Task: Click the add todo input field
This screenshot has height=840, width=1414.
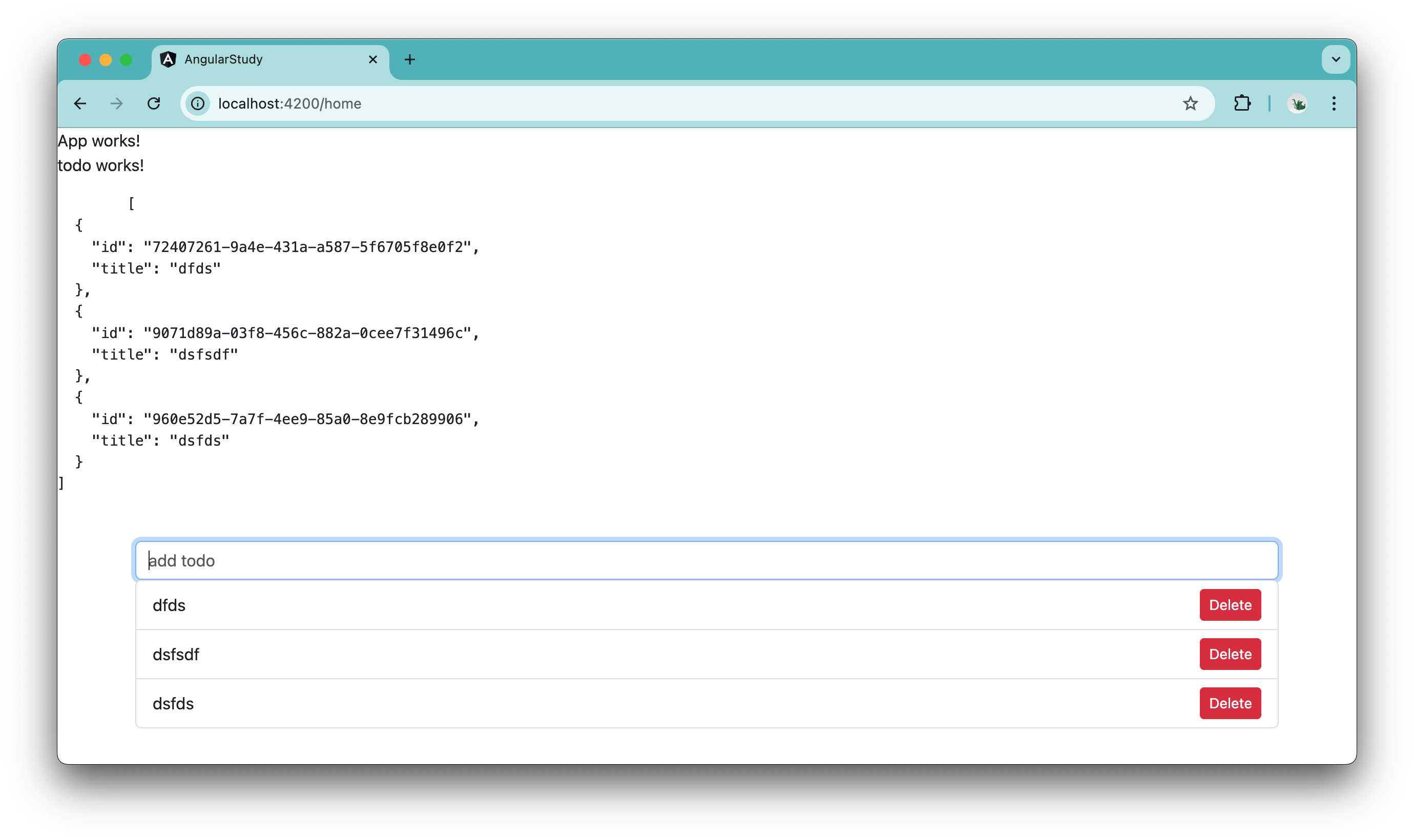Action: [707, 560]
